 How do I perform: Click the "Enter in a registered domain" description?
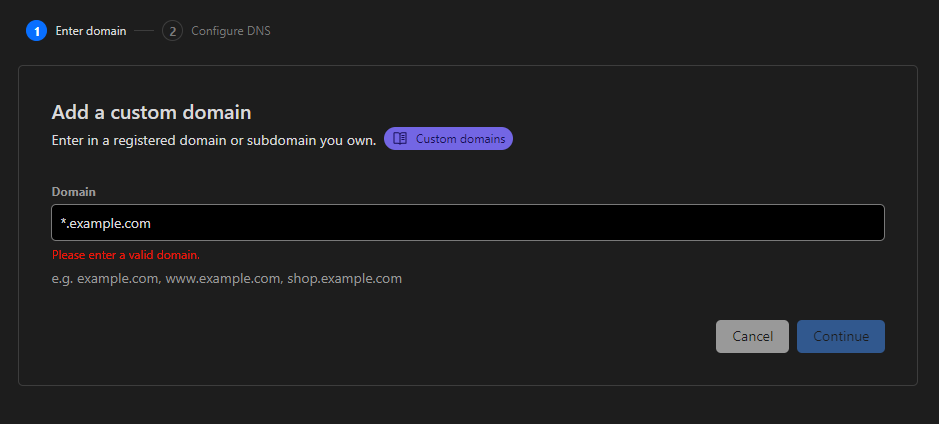[x=213, y=140]
